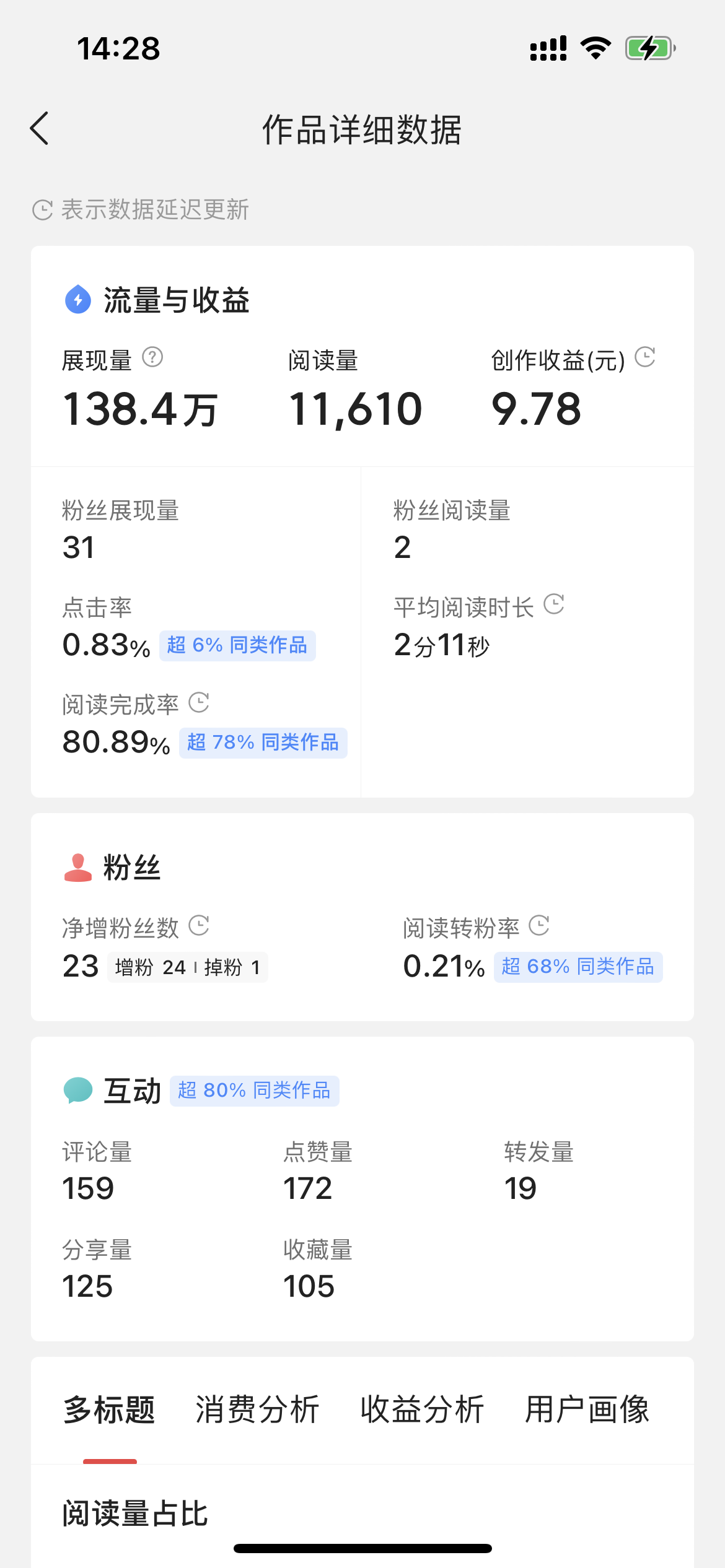Viewport: 725px width, 1568px height.
Task: Tap the clock icon beside 阅读完成率
Action: tap(199, 702)
